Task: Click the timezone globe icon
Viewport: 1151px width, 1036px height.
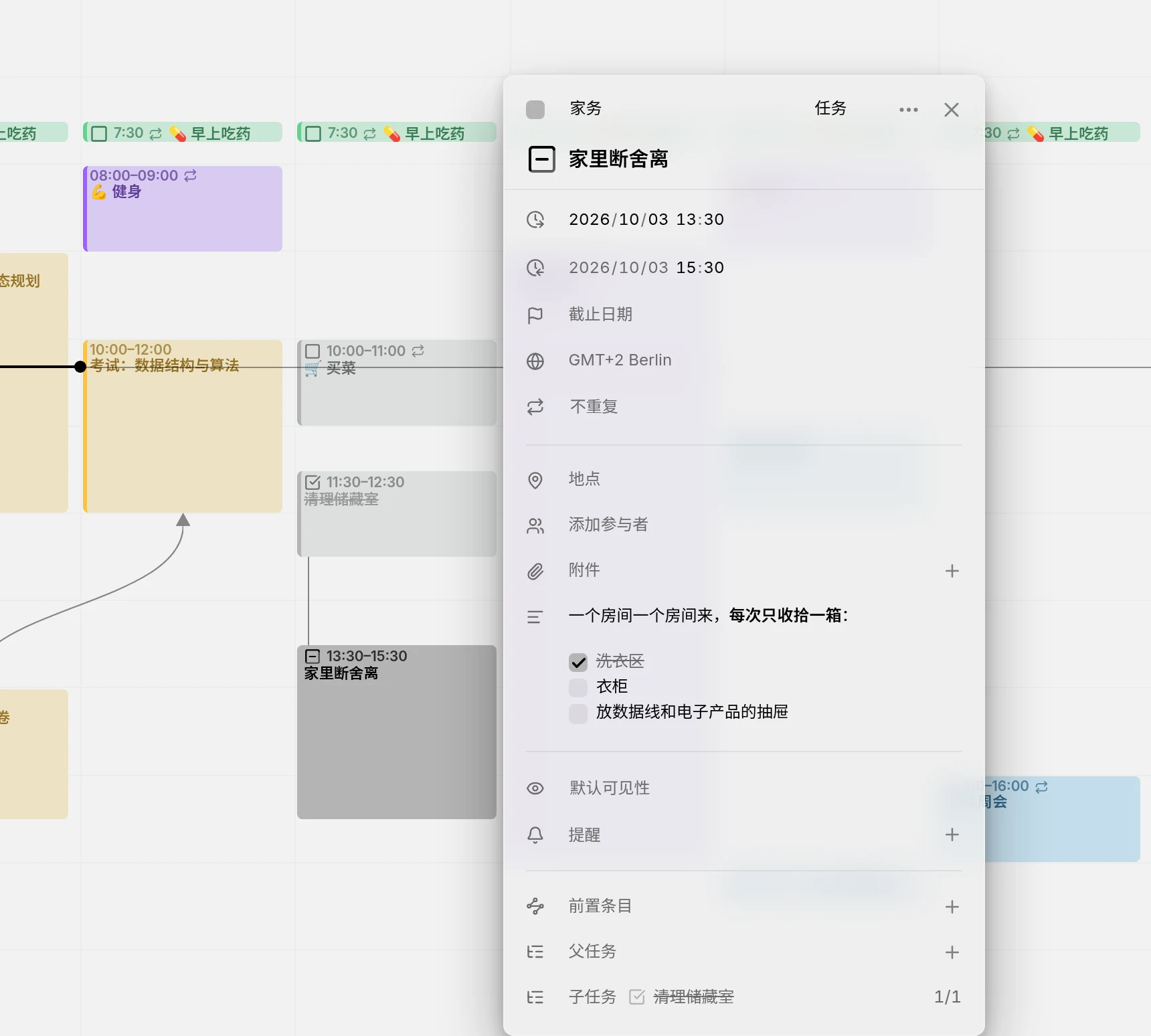Action: (x=535, y=361)
